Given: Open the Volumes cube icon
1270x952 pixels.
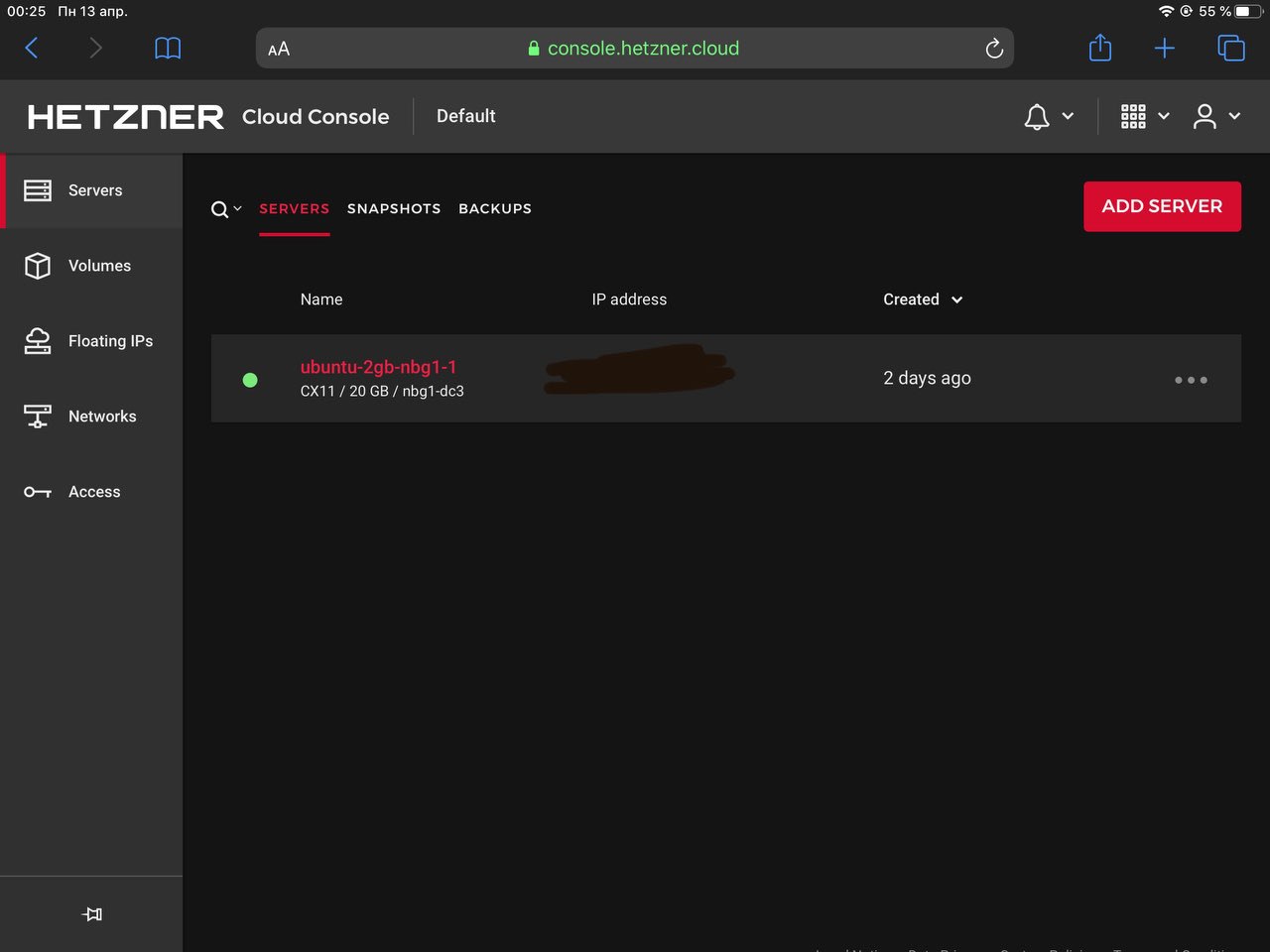Looking at the screenshot, I should 38,266.
